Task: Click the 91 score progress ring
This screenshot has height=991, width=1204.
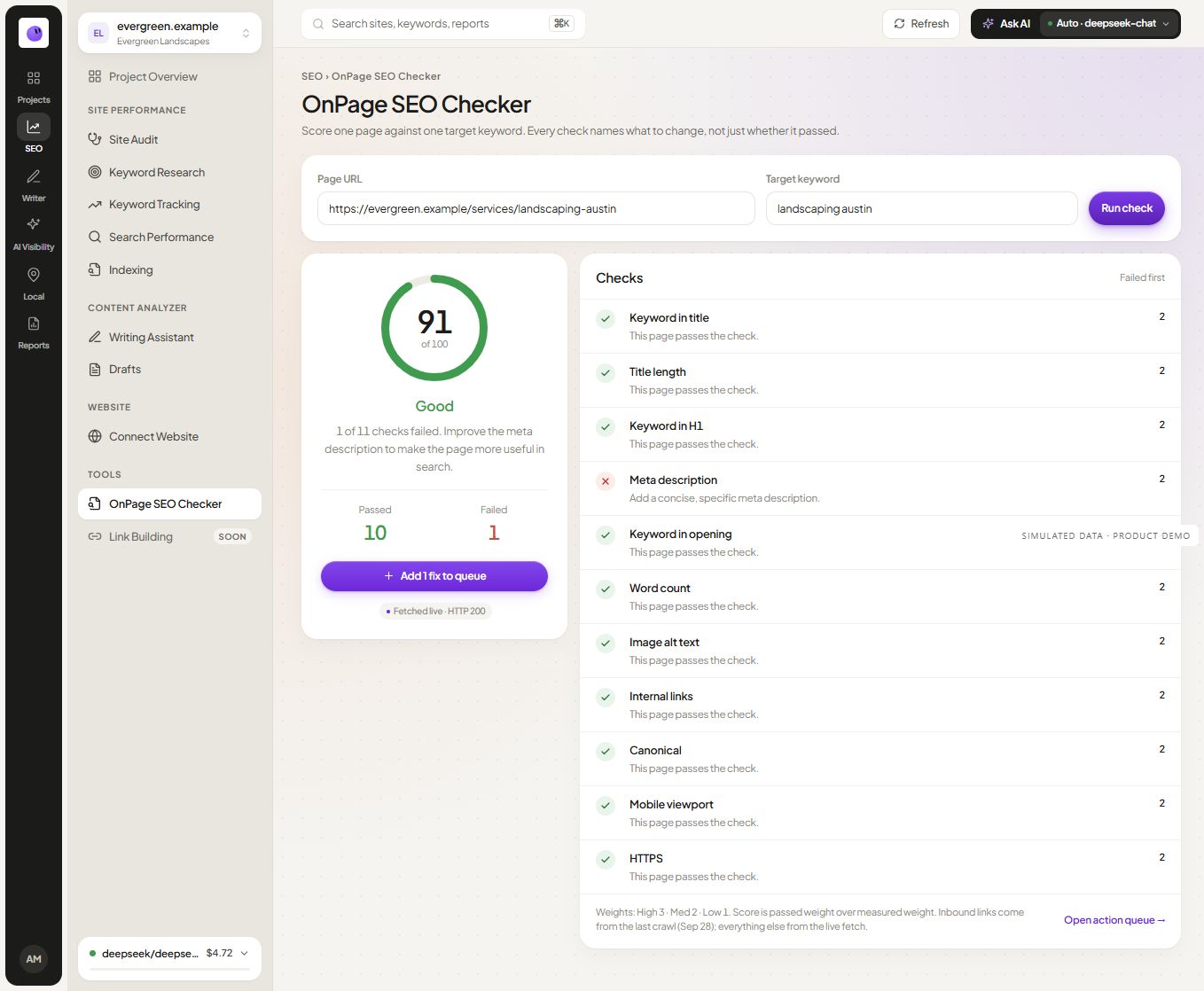Action: [434, 328]
